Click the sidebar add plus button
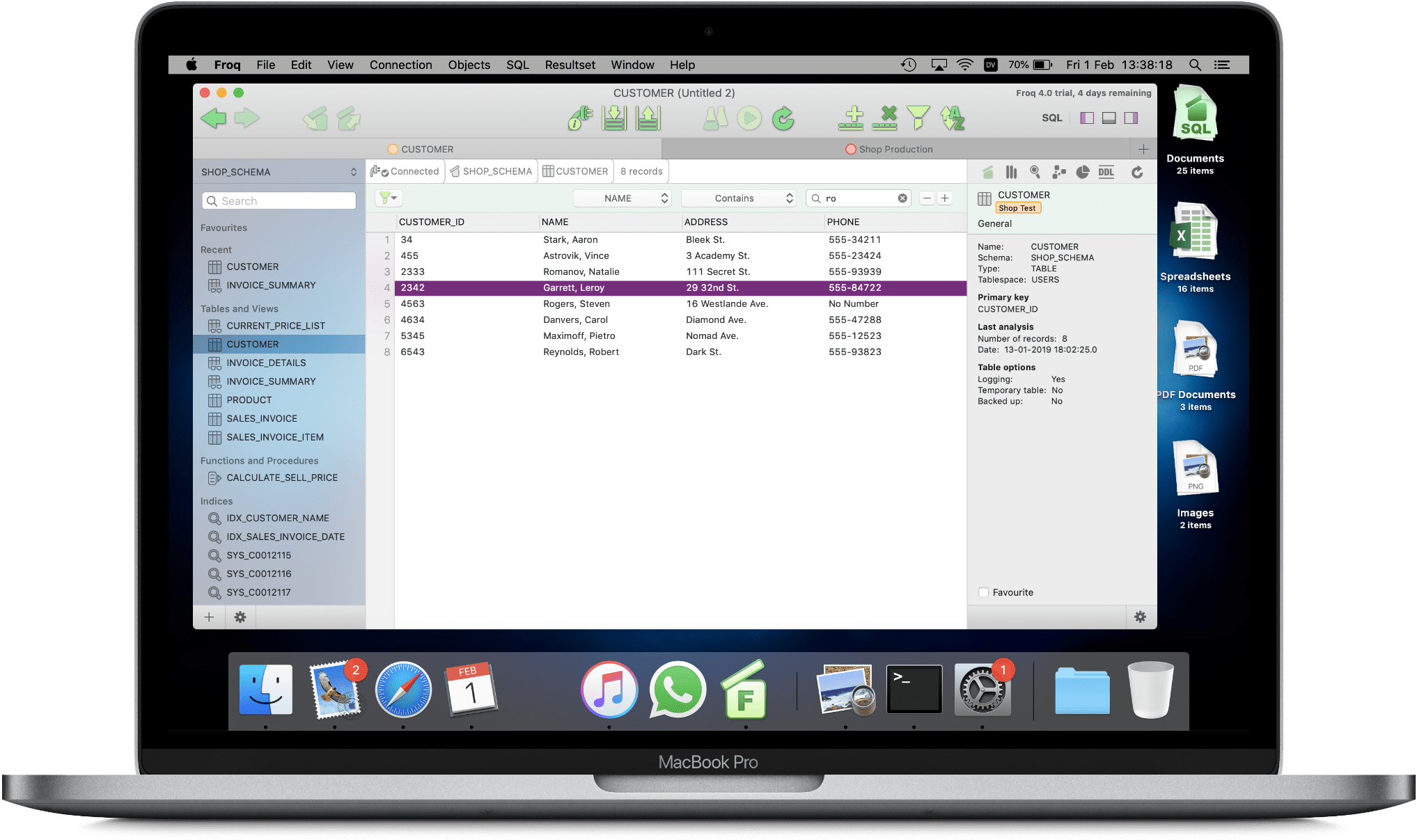This screenshot has width=1417, height=840. coord(209,617)
